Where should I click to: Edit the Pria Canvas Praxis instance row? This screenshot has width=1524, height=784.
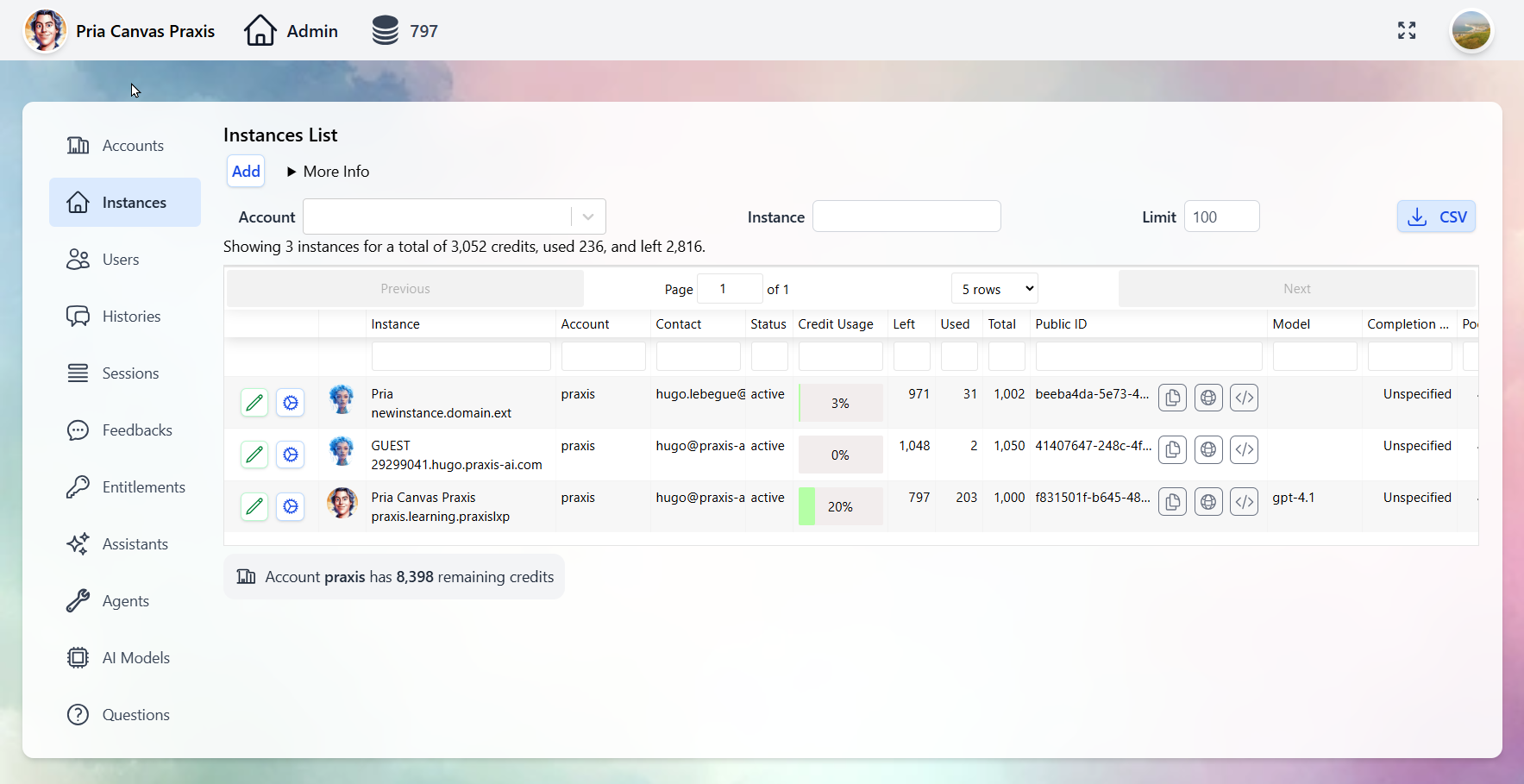(x=254, y=506)
